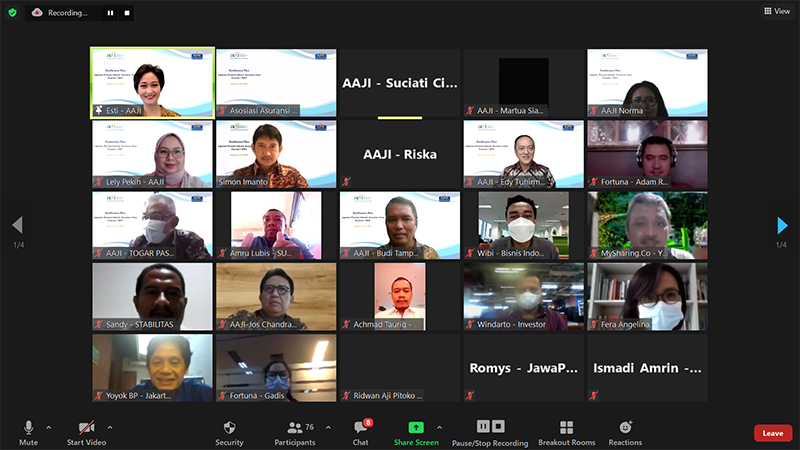Select the AAJI - Martua Sia... tile
800x450 pixels.
[523, 83]
